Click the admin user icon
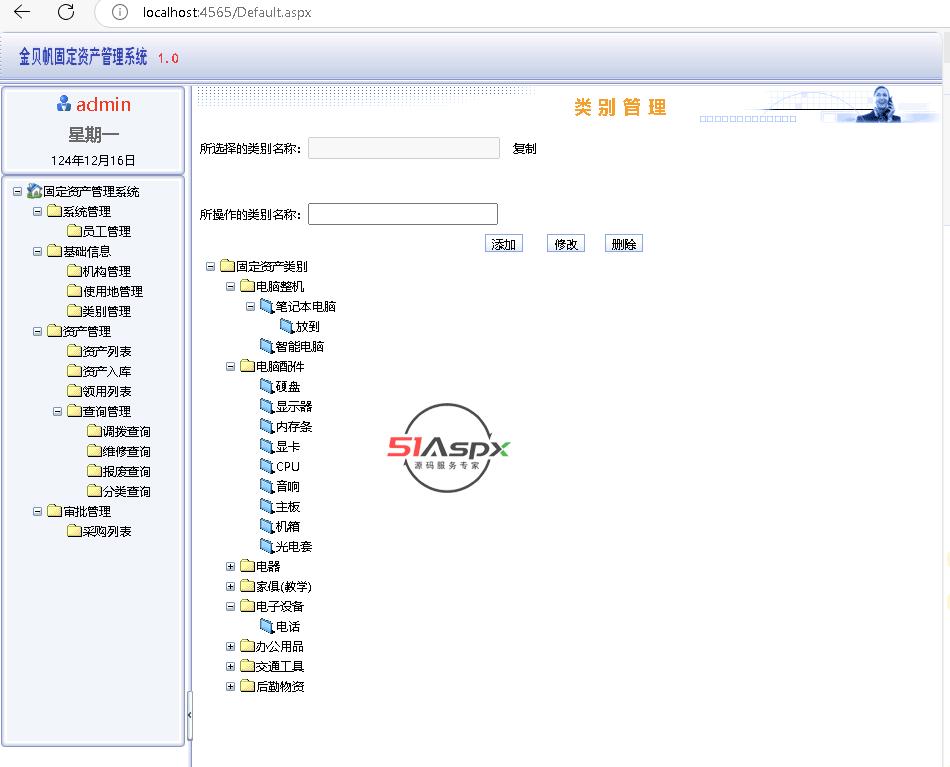 pyautogui.click(x=64, y=104)
